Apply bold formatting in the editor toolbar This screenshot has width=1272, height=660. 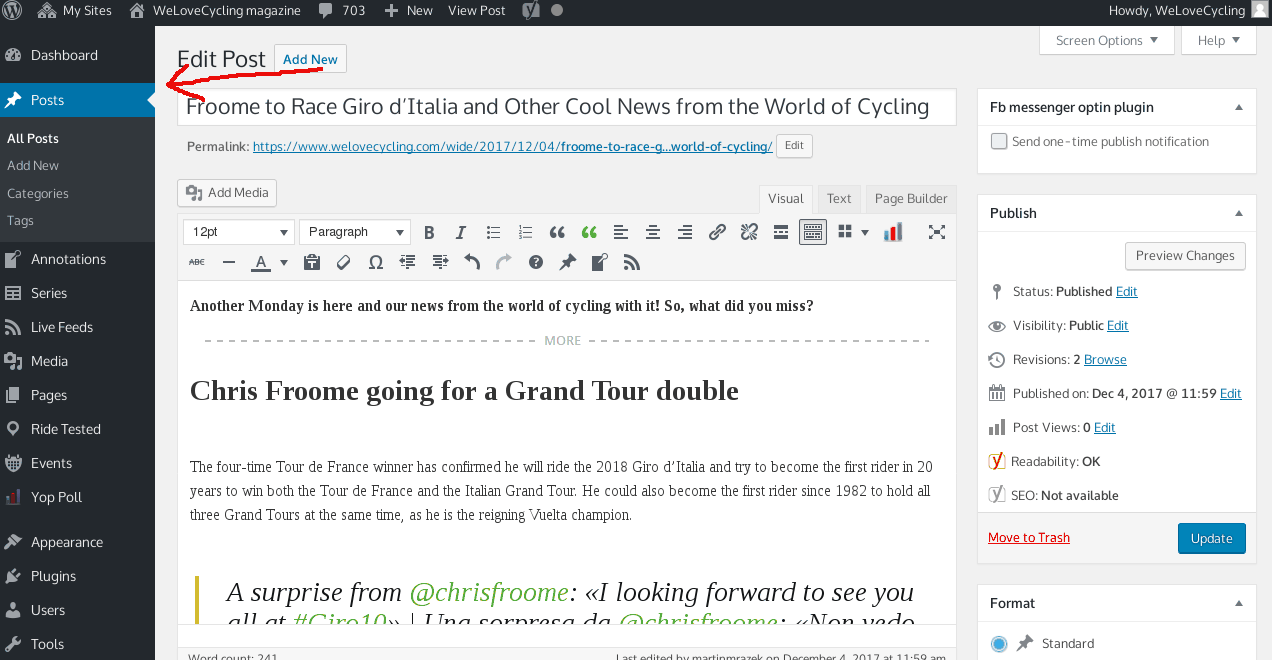429,232
